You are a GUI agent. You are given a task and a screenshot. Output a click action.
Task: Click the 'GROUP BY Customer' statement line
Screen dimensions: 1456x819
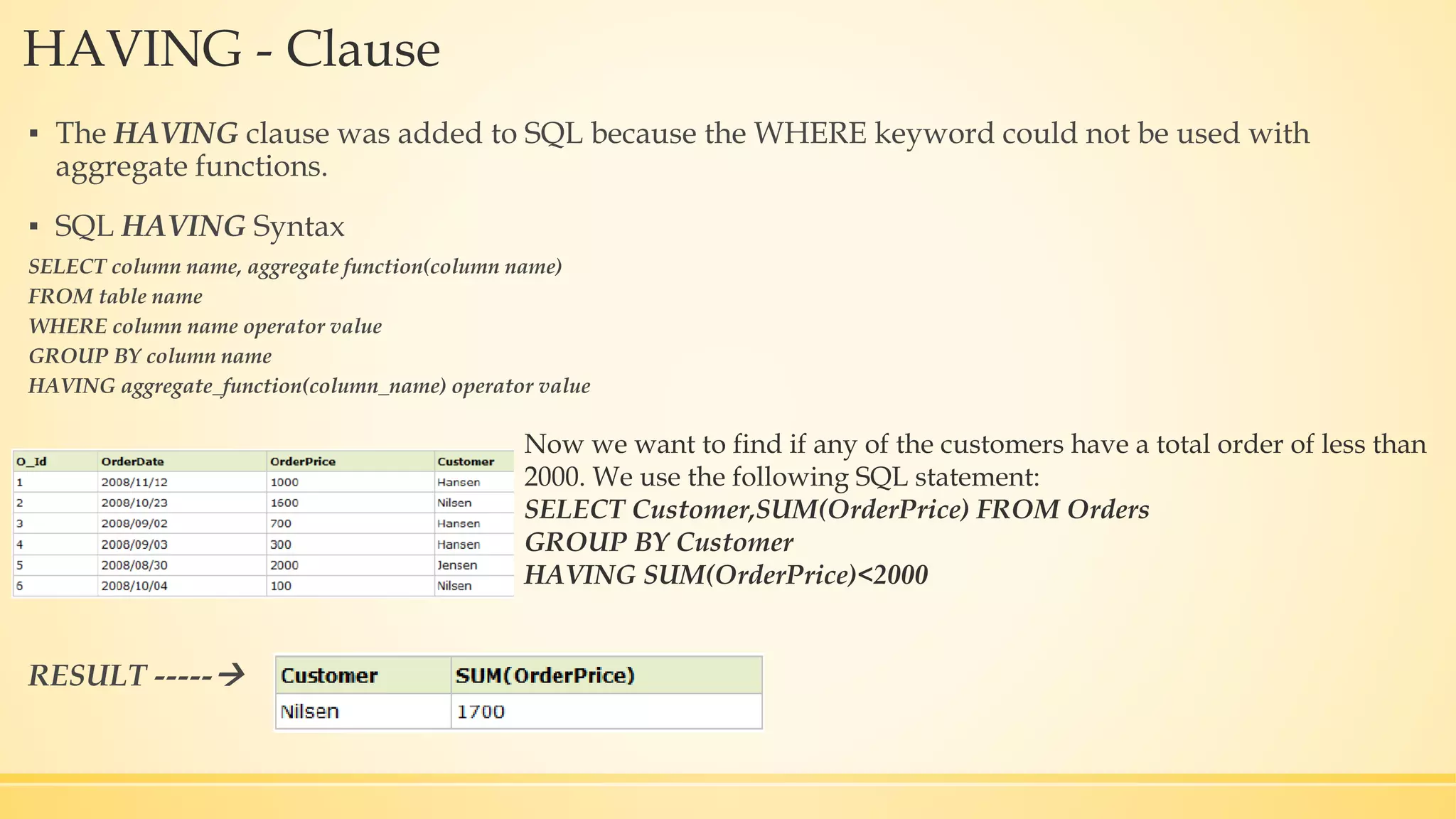tap(658, 542)
